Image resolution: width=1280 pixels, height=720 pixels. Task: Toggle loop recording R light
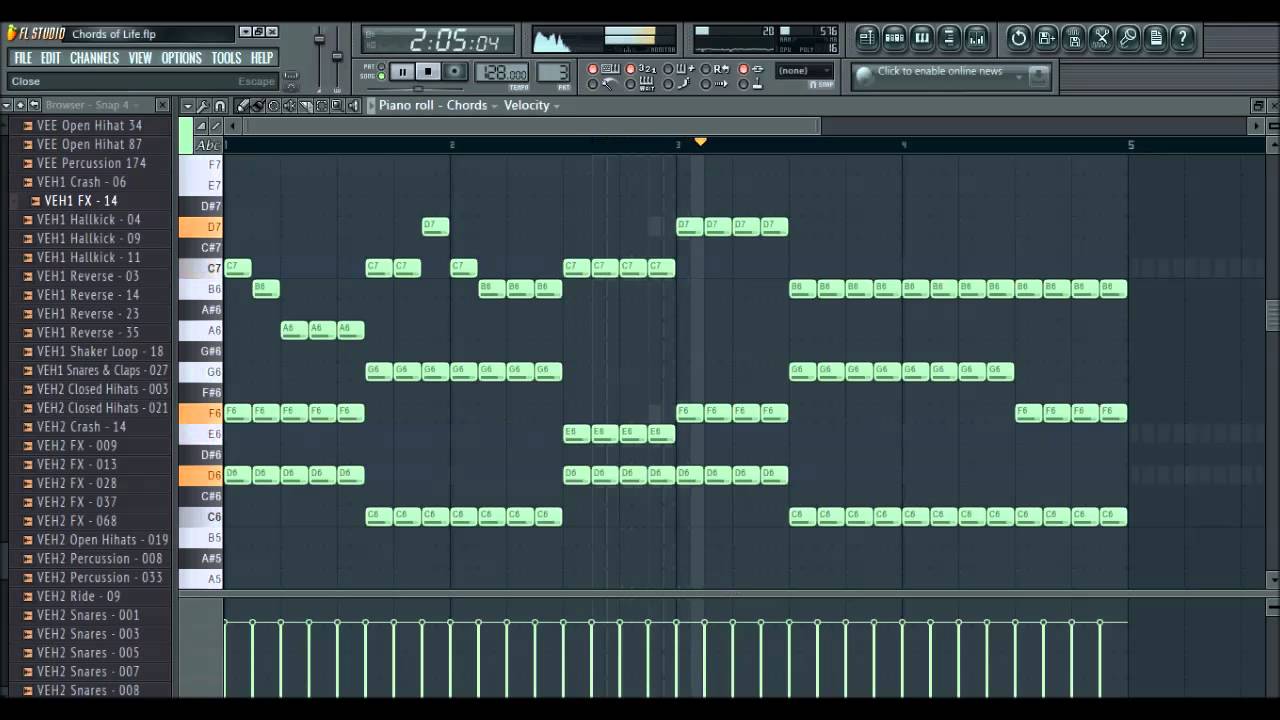click(x=706, y=69)
